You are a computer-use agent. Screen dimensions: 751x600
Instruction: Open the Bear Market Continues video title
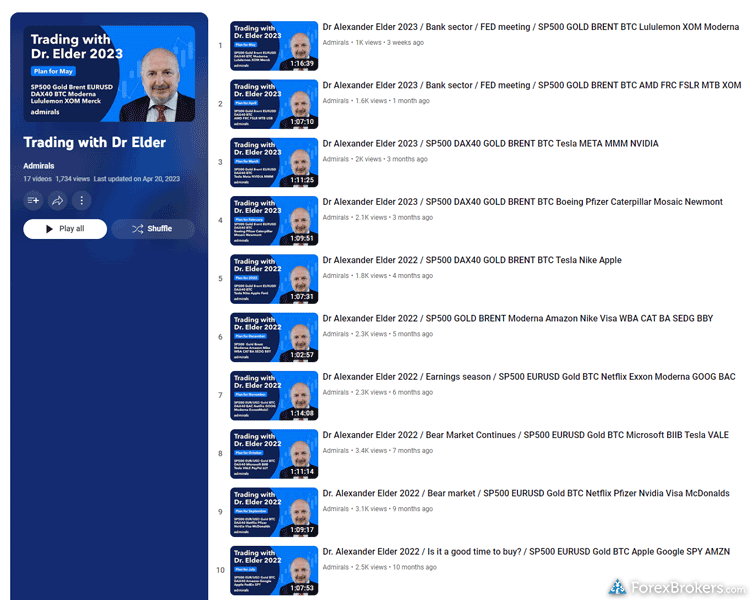coord(525,435)
